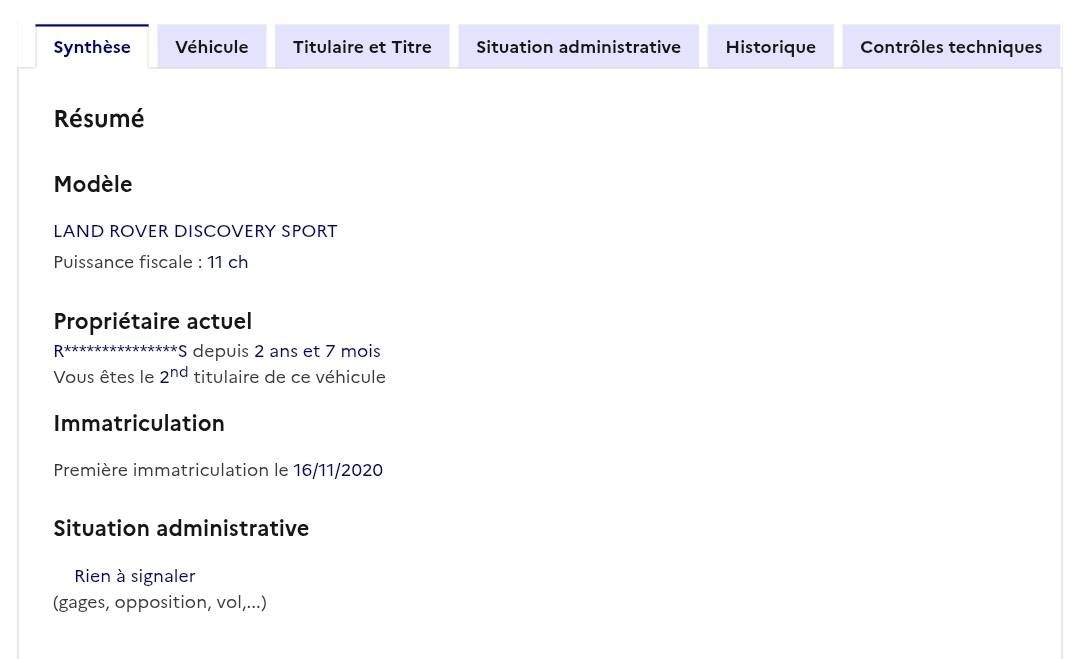Screen dimensions: 1079x659
Task: Select the Titulaire et Titre tab
Action: coord(362,47)
